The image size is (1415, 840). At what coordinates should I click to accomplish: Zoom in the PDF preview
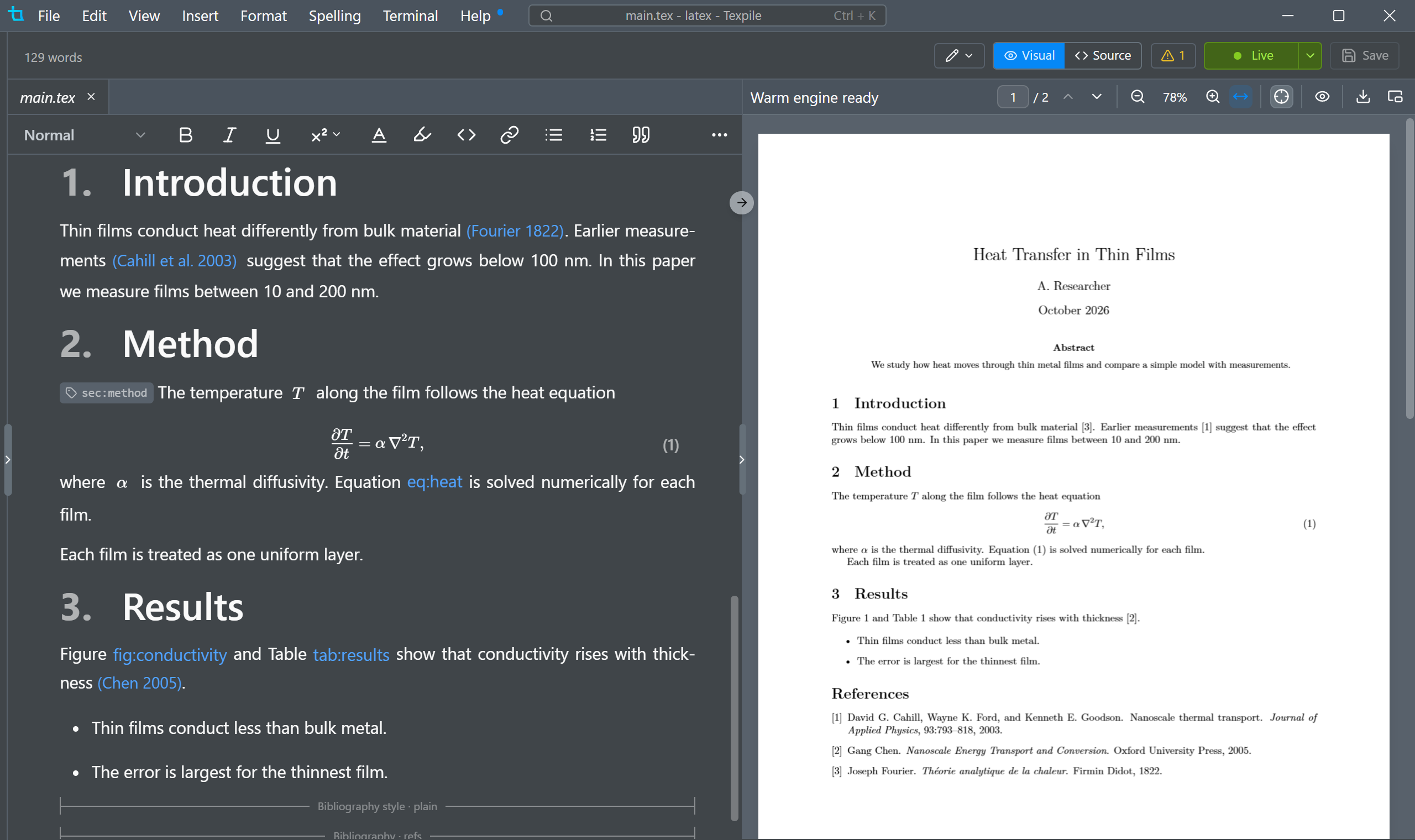coord(1212,97)
